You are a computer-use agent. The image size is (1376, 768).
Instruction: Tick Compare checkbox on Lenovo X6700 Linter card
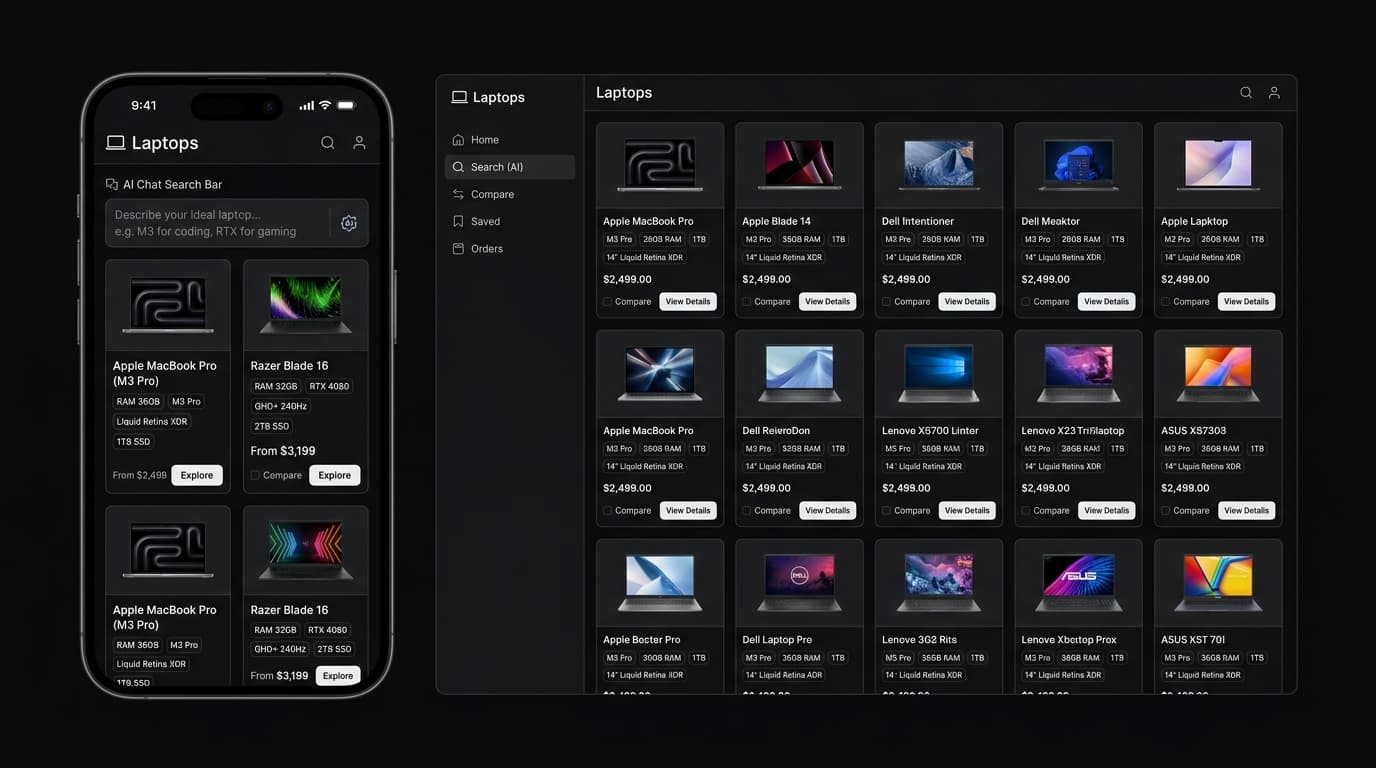887,510
